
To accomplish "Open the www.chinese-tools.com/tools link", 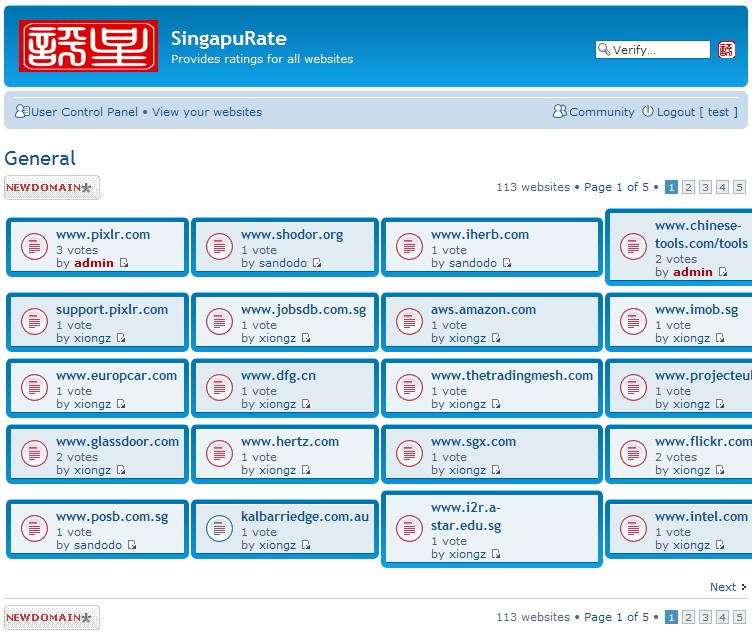I will (701, 234).
